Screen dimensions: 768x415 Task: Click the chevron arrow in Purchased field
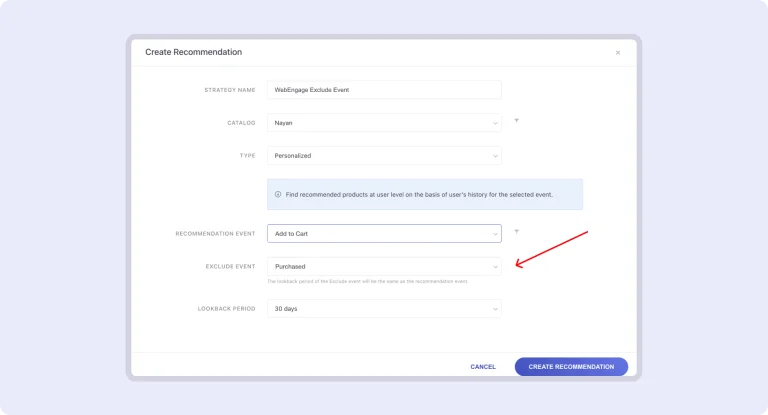click(495, 267)
